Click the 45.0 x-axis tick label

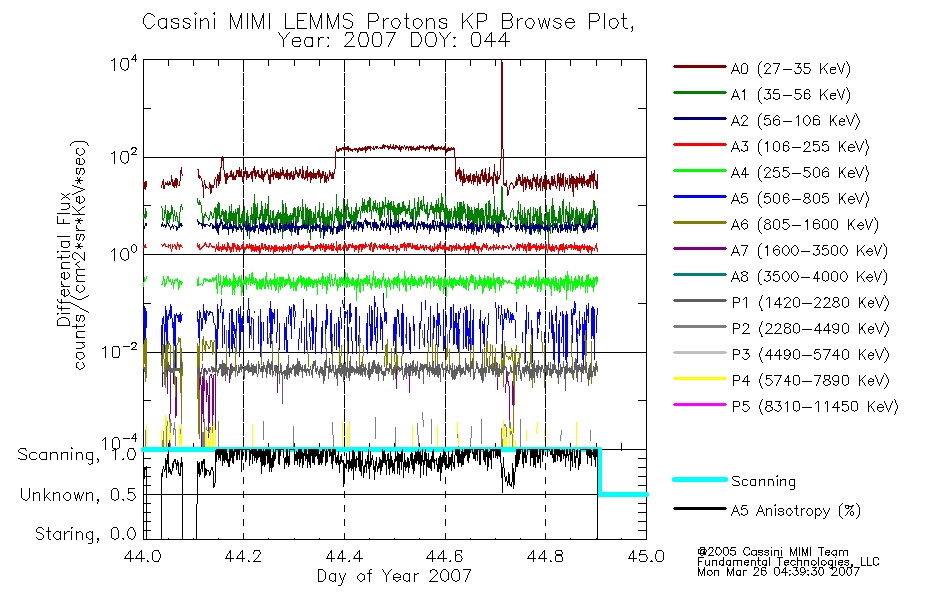pos(646,556)
